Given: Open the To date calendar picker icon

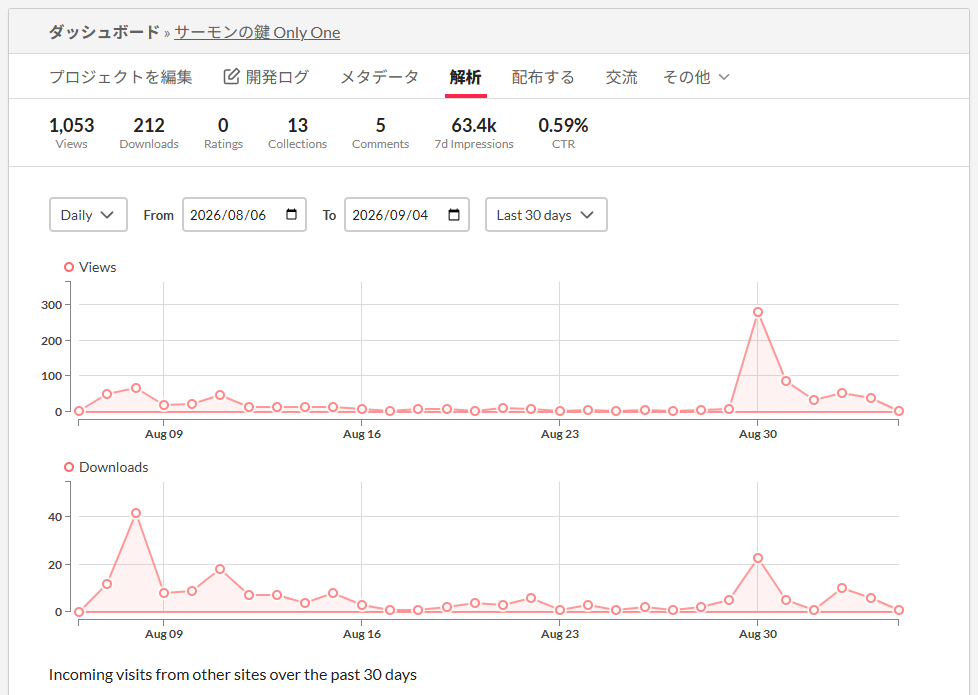Looking at the screenshot, I should click(454, 214).
